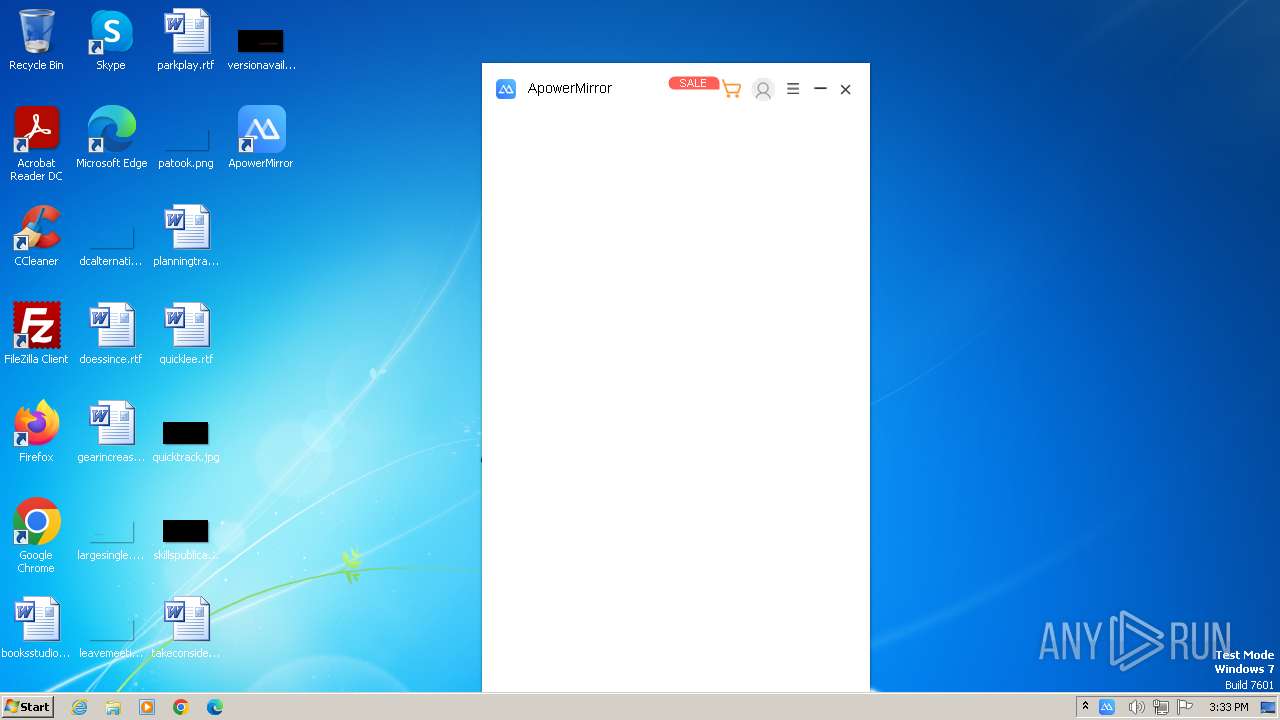Minimize the ApowerMirror window

820,89
